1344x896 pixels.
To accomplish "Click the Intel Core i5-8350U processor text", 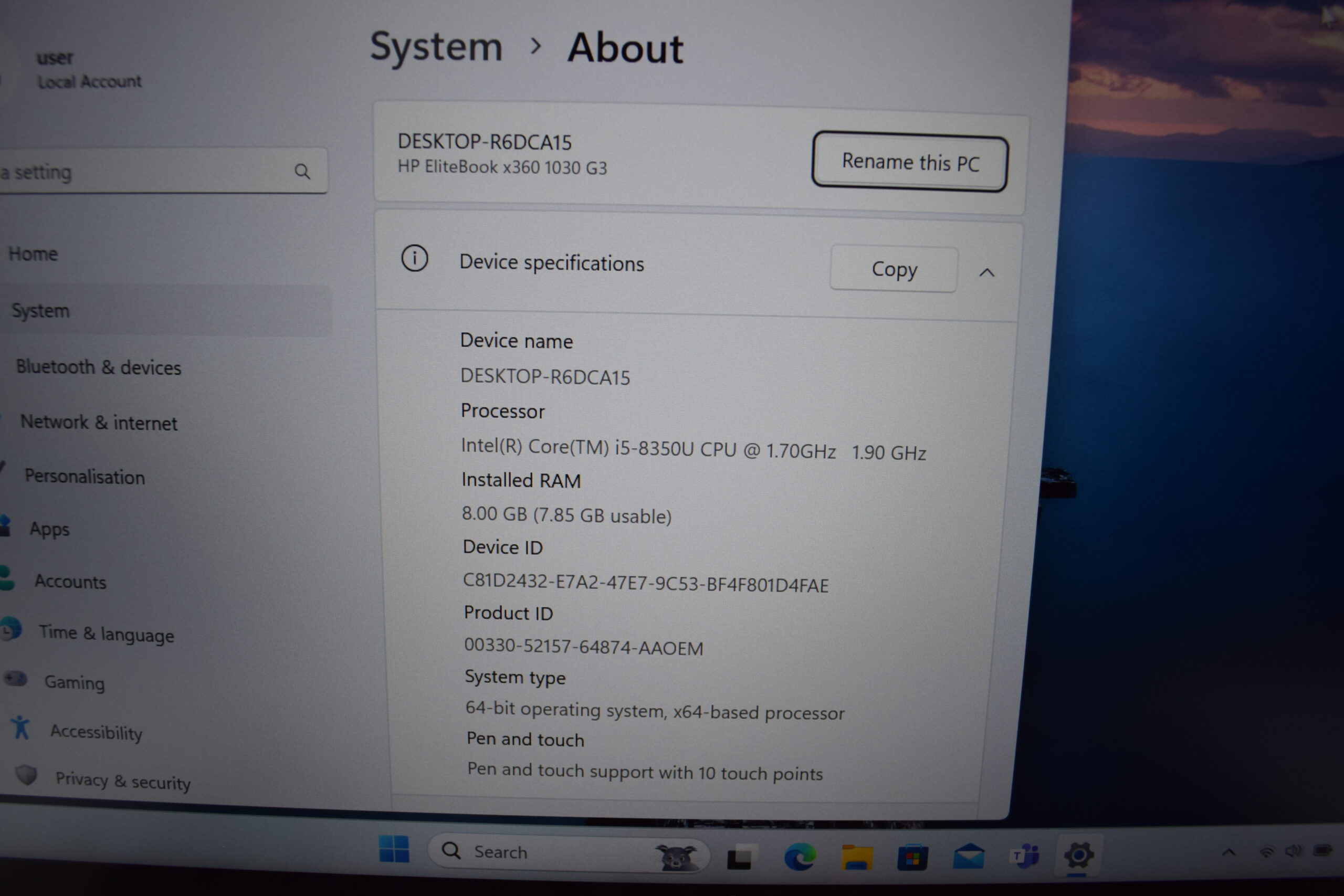I will (693, 449).
